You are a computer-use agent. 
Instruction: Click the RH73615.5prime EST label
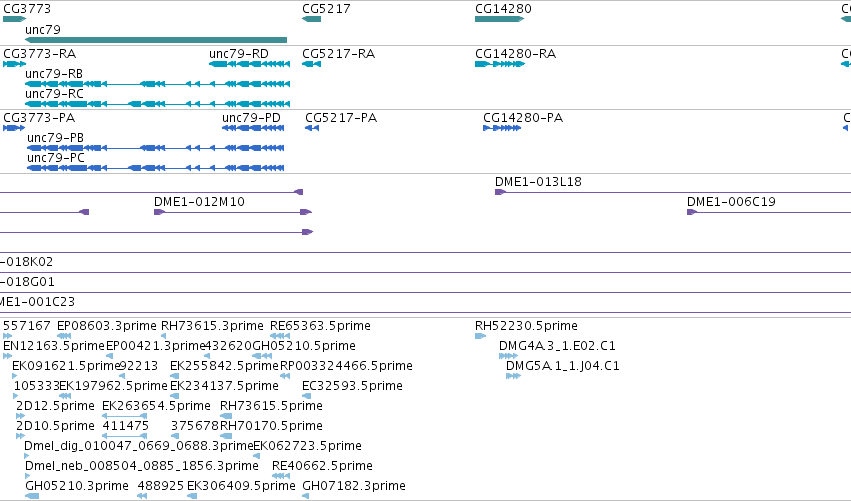coord(271,406)
